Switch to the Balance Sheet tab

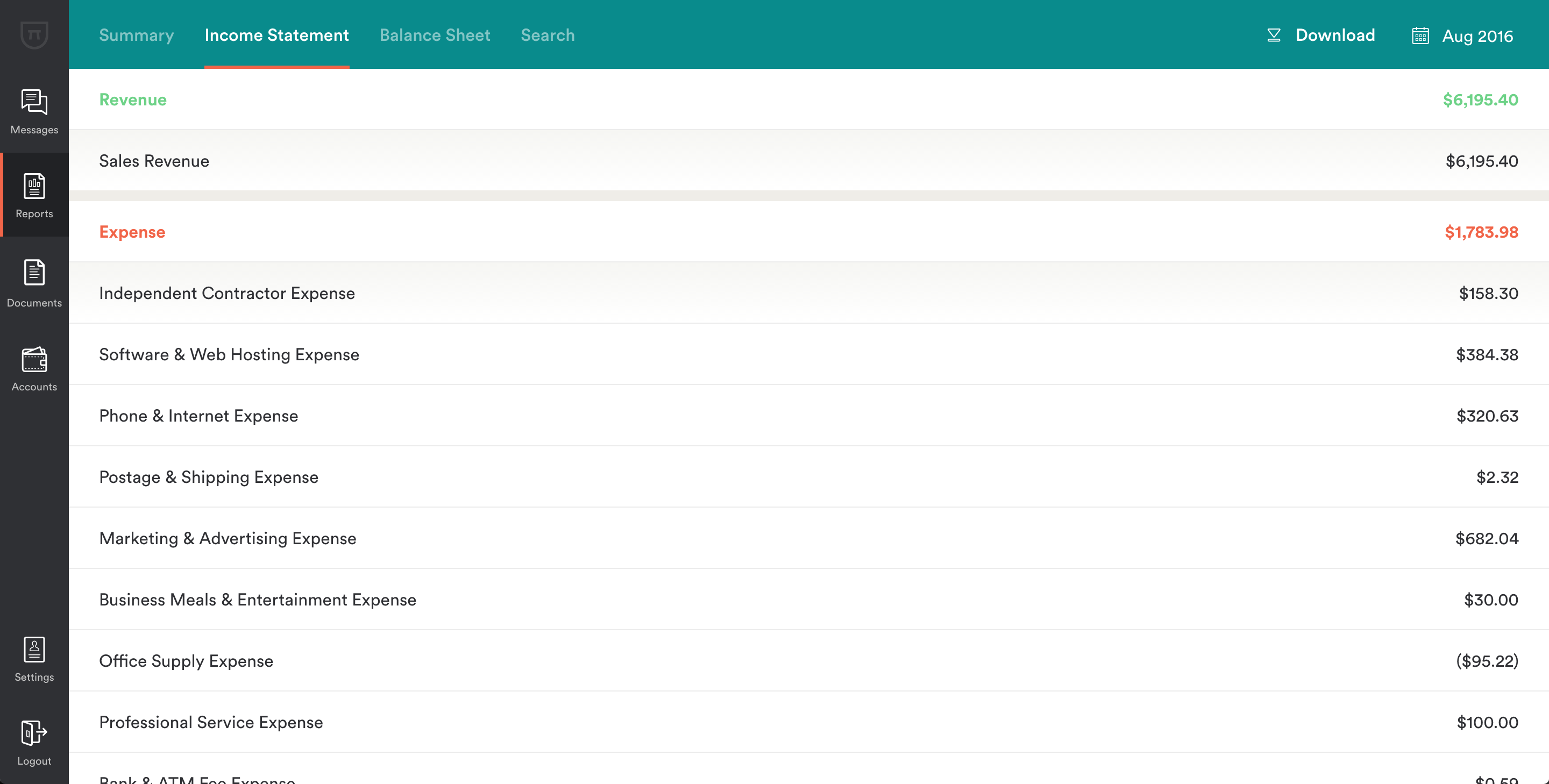pos(435,35)
